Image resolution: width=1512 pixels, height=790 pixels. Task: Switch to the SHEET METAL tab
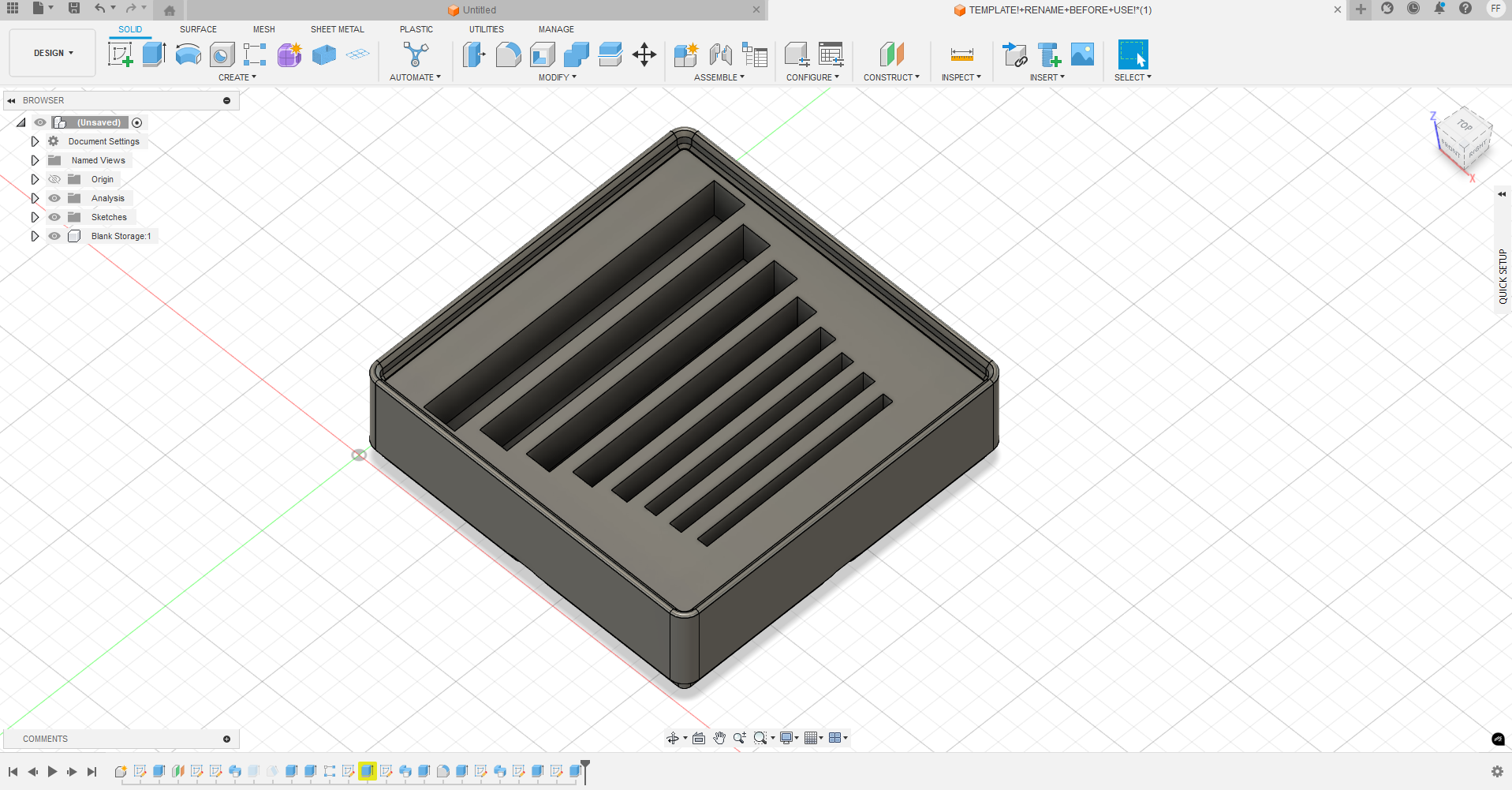pyautogui.click(x=338, y=29)
